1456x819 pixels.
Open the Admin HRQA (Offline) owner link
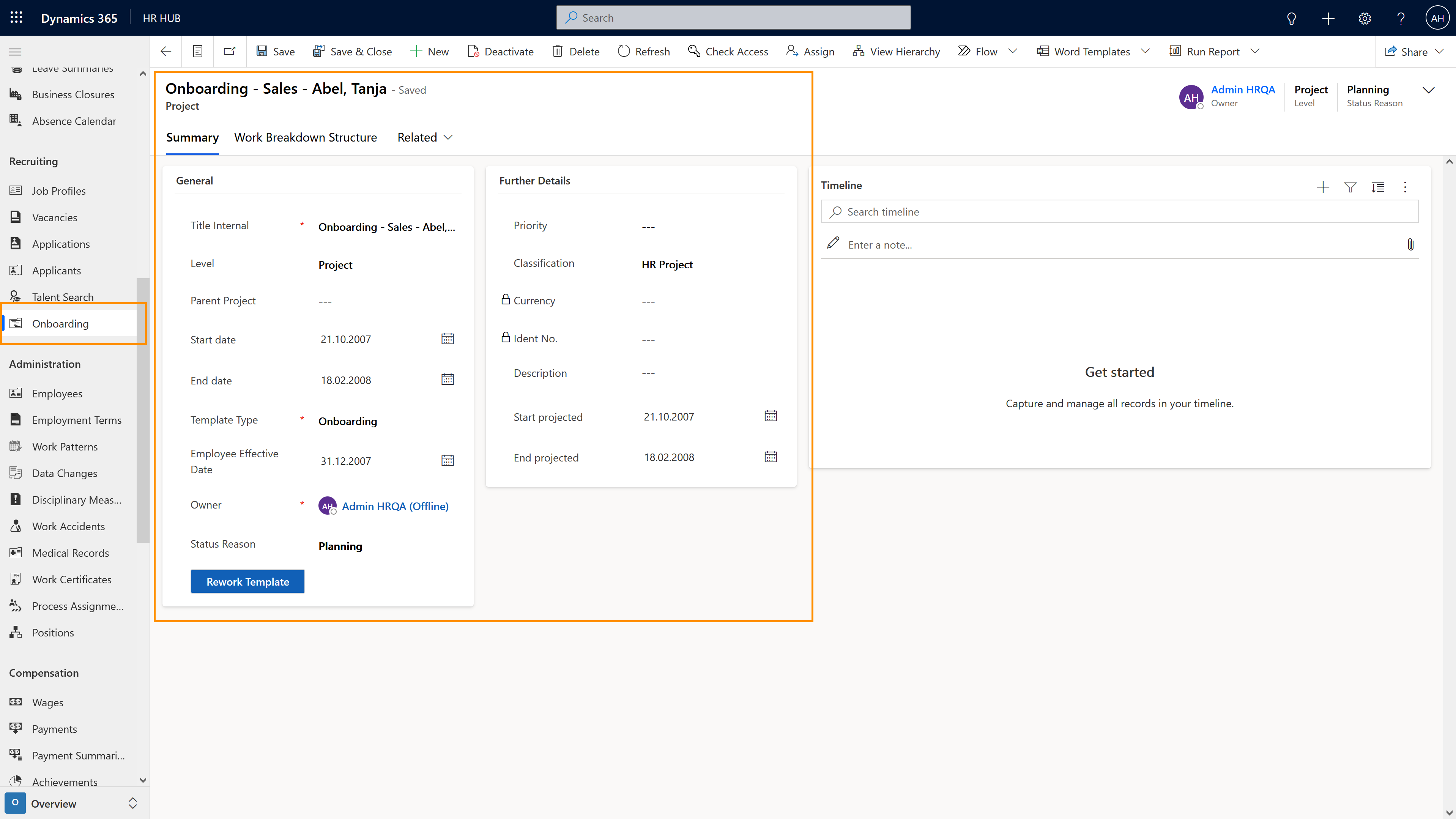[x=394, y=506]
